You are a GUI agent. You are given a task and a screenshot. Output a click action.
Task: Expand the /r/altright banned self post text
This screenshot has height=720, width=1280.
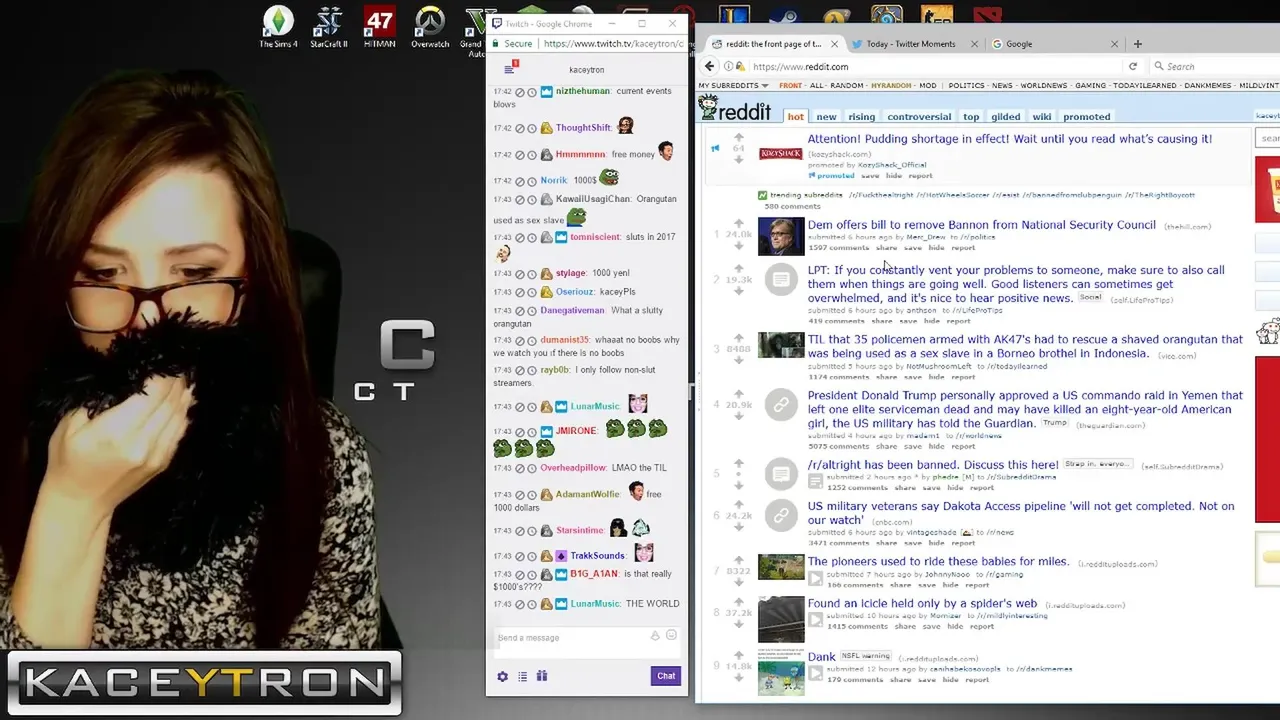[x=815, y=481]
